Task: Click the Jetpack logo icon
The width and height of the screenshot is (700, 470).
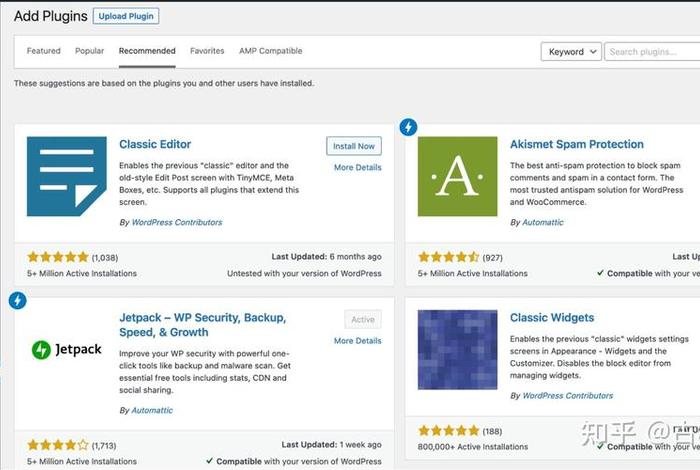Action: 67,349
